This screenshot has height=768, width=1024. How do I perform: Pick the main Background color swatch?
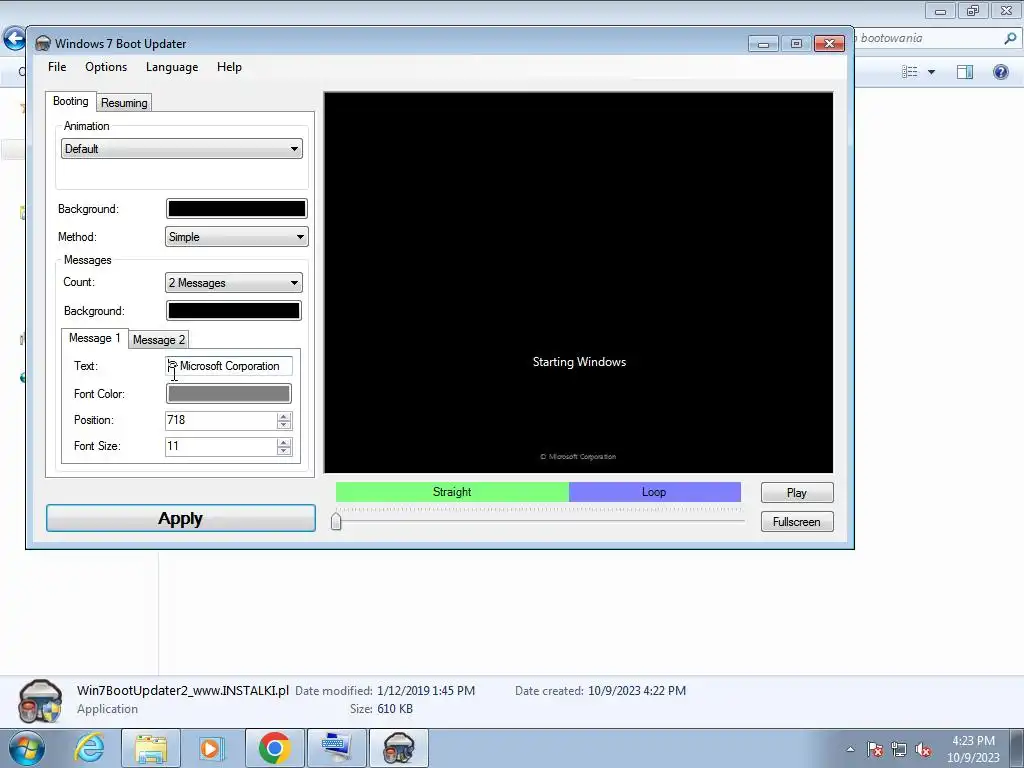click(236, 209)
